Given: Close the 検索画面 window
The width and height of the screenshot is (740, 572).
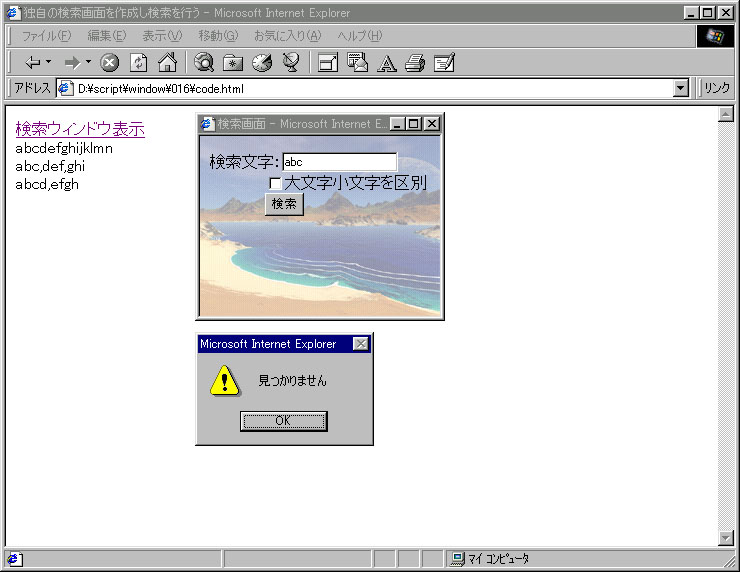Looking at the screenshot, I should point(431,124).
